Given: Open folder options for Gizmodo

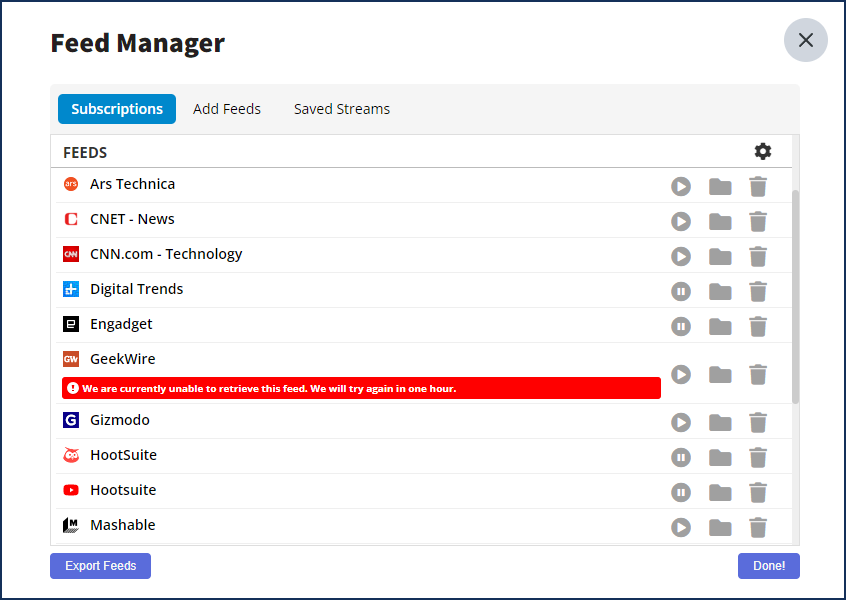Looking at the screenshot, I should (x=720, y=422).
